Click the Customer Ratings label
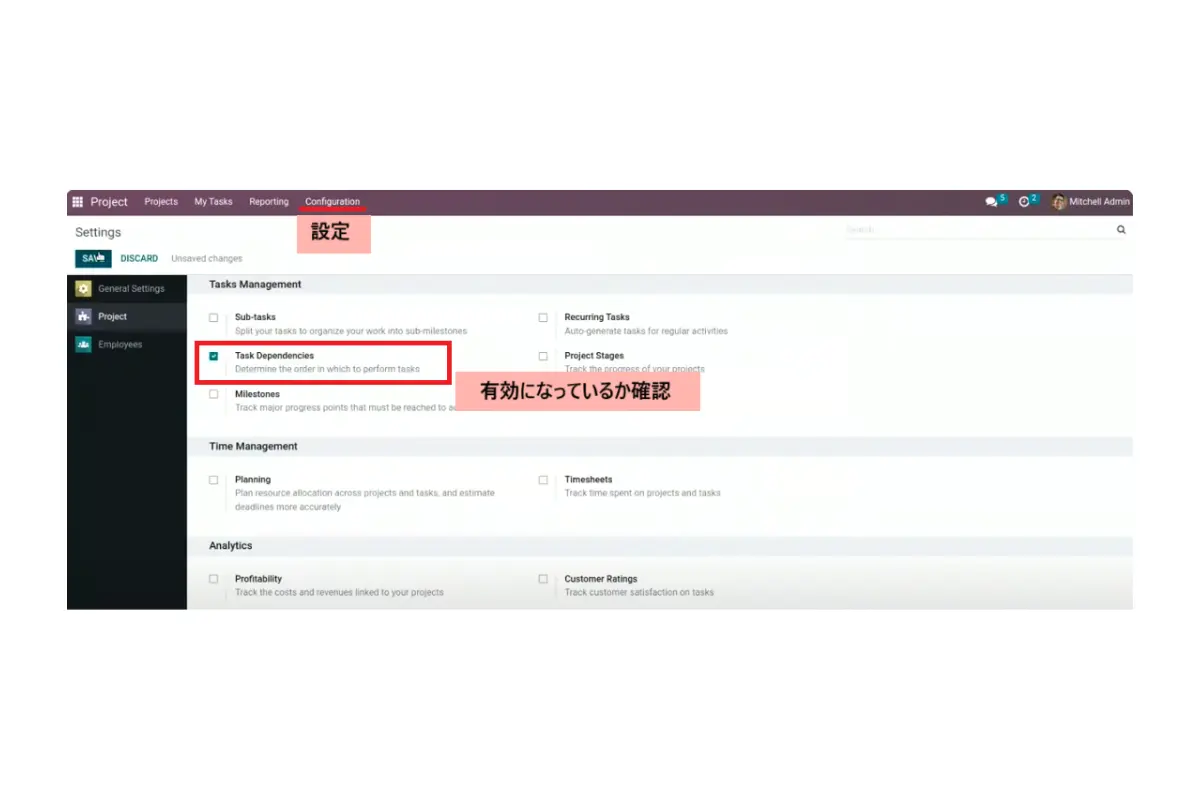The height and width of the screenshot is (800, 1200). 601,578
